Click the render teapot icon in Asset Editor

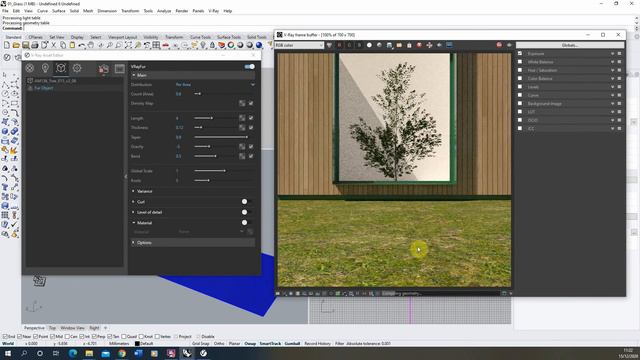point(104,69)
